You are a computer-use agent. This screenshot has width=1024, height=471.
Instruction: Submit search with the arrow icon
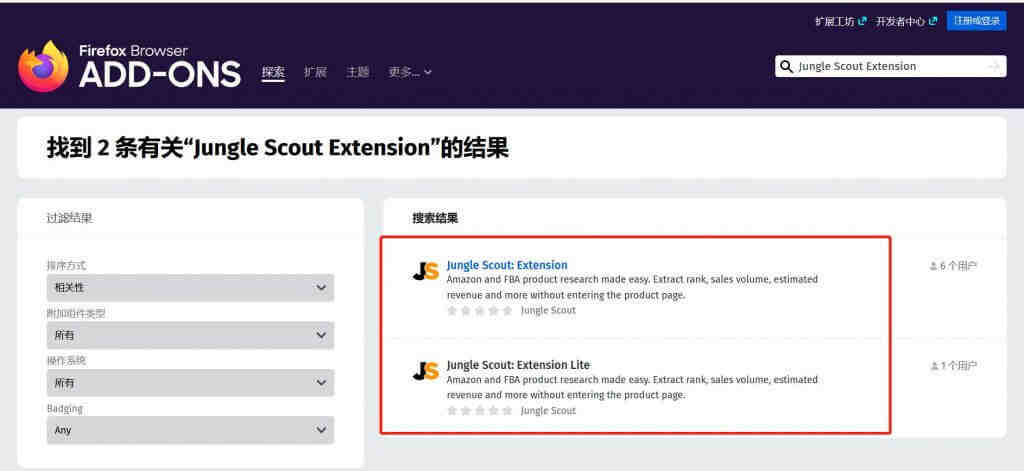[x=994, y=67]
